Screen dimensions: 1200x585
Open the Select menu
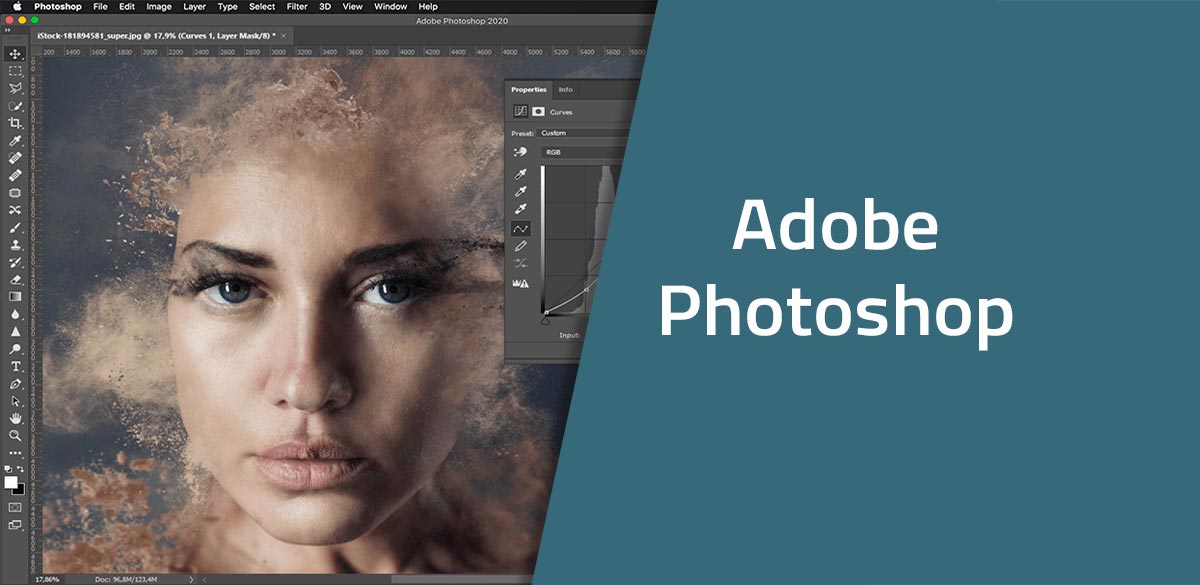[x=262, y=6]
